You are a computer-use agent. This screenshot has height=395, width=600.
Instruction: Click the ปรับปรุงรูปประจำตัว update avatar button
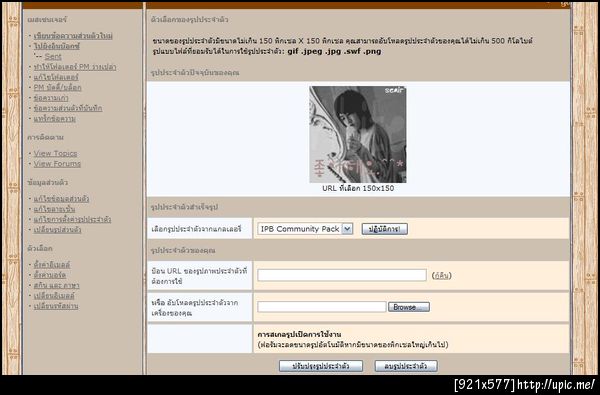(321, 366)
